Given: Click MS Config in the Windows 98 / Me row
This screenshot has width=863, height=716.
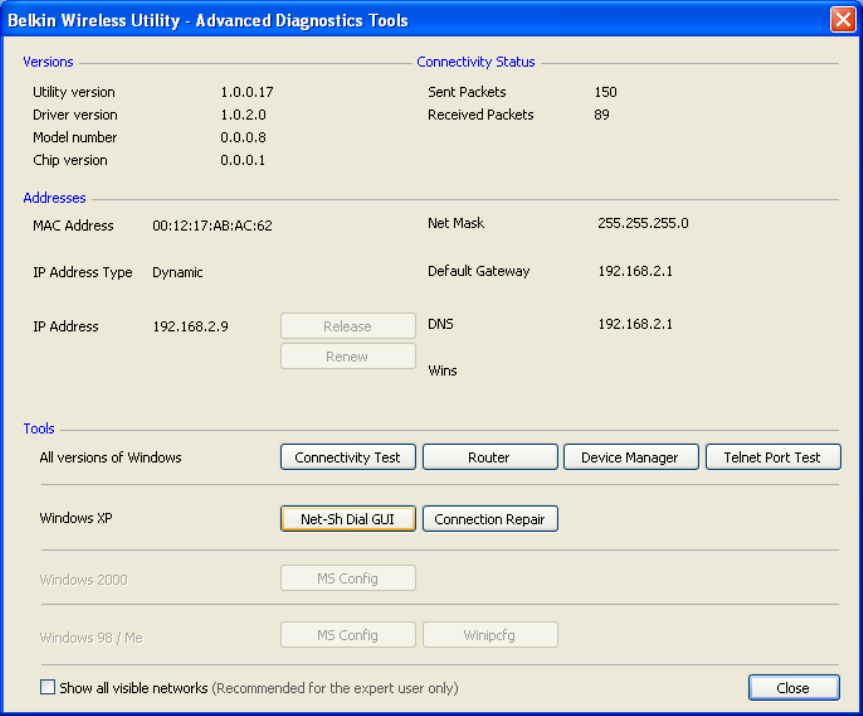Looking at the screenshot, I should (348, 635).
